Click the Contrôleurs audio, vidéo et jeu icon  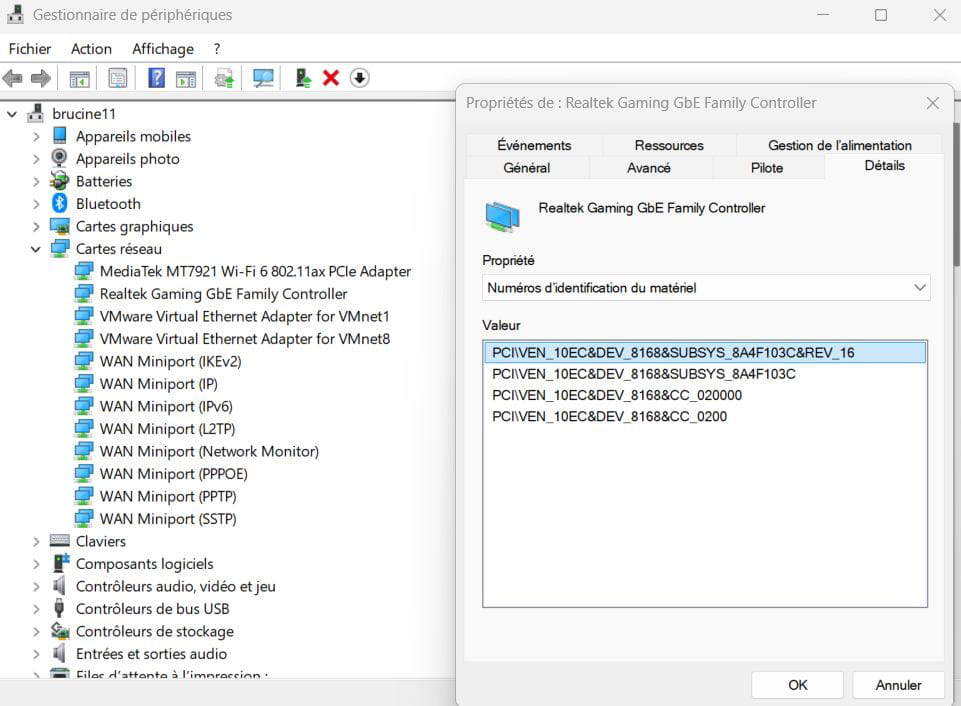pyautogui.click(x=59, y=585)
